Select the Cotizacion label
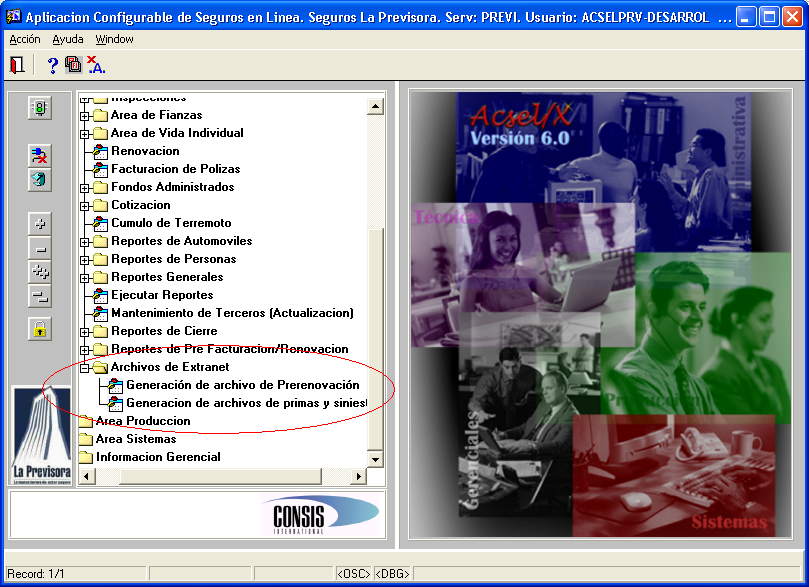 140,205
